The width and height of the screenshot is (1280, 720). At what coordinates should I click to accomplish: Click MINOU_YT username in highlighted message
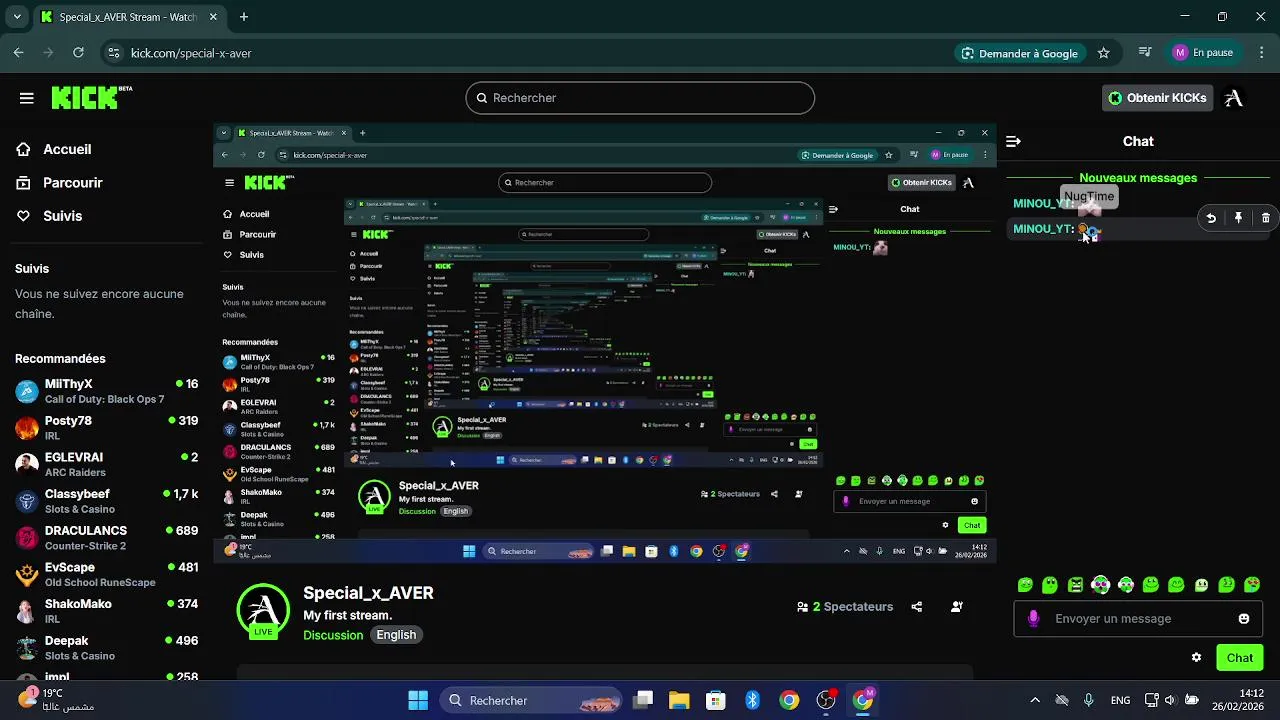pos(1043,229)
